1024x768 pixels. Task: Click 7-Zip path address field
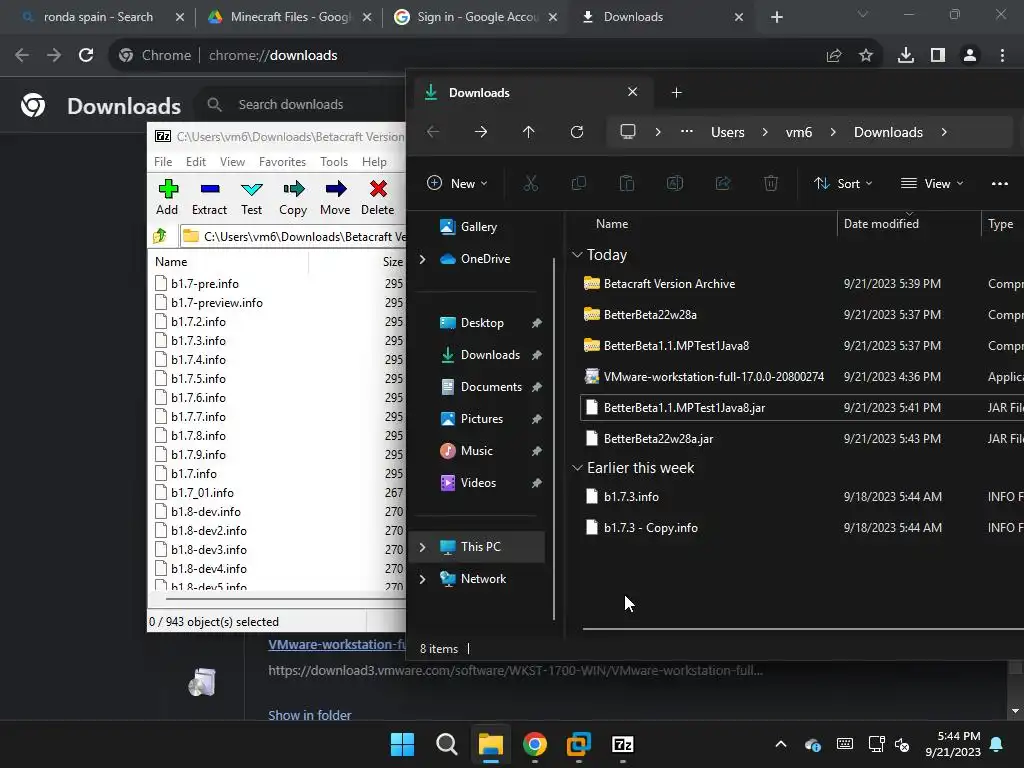pos(293,236)
